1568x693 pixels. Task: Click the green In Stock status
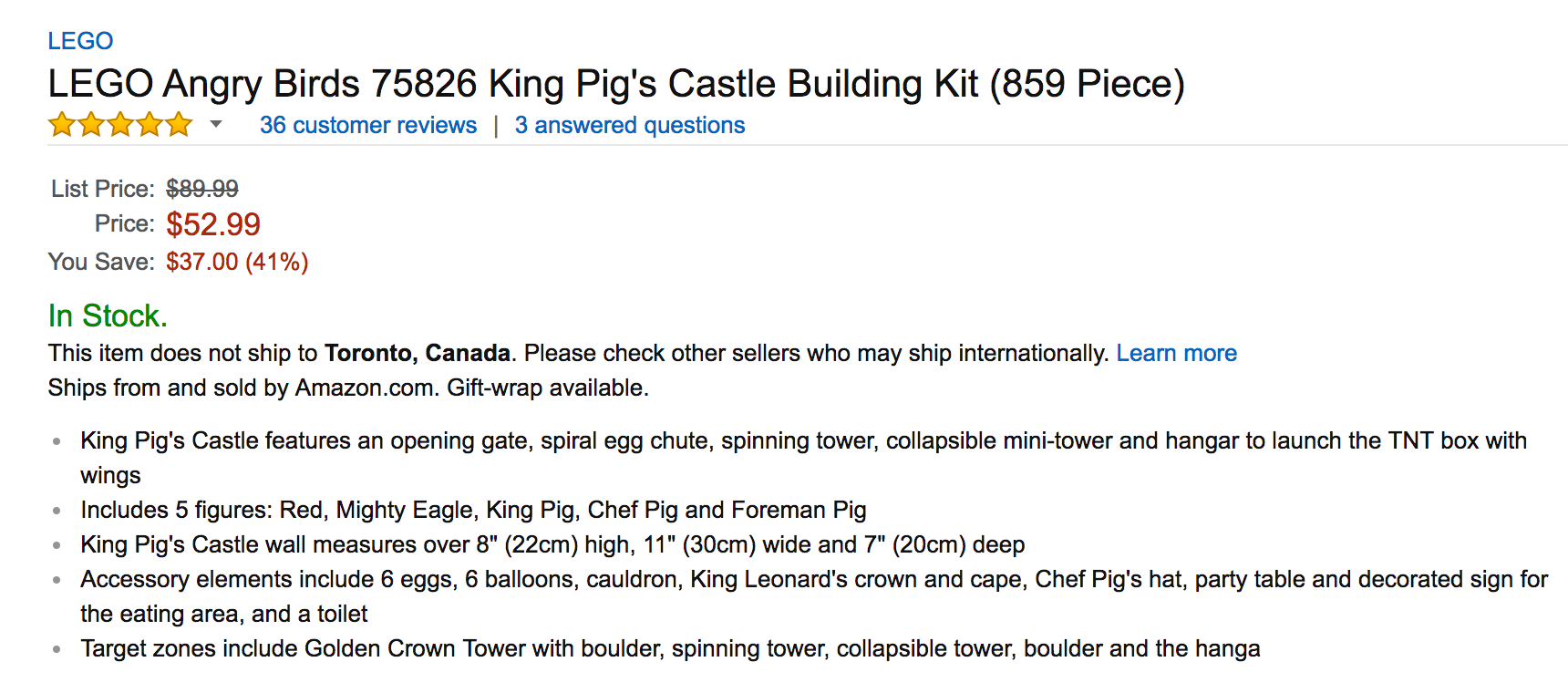[108, 315]
